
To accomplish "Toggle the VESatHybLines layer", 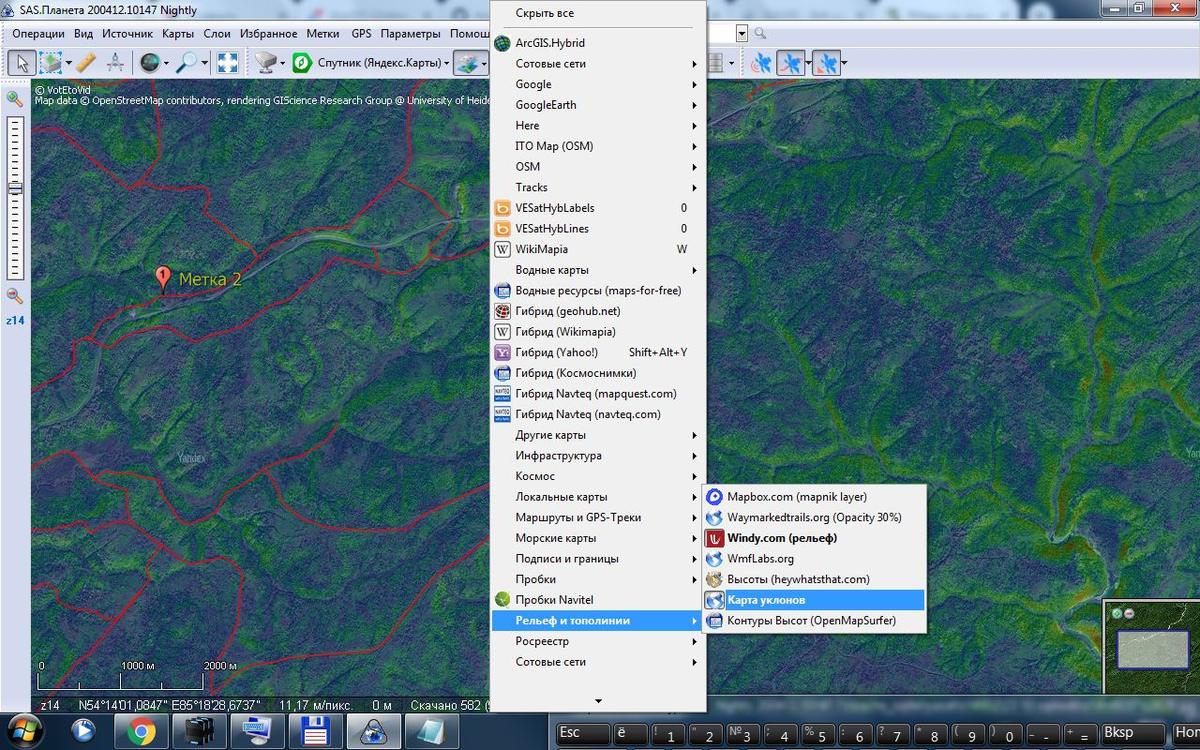I will pos(598,229).
